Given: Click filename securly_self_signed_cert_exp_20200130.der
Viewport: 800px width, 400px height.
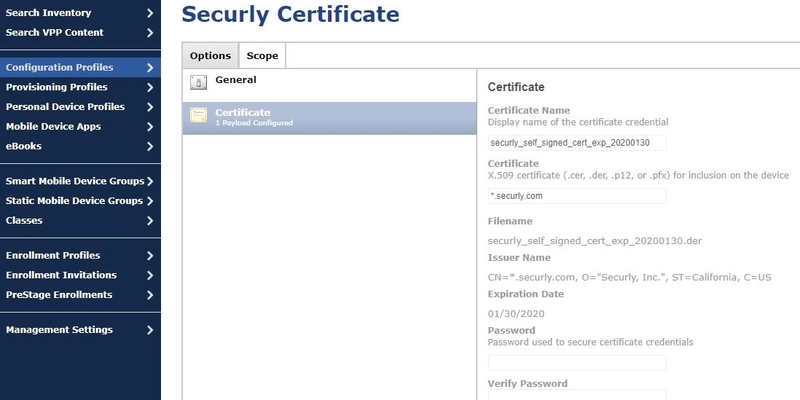Looking at the screenshot, I should pyautogui.click(x=595, y=241).
